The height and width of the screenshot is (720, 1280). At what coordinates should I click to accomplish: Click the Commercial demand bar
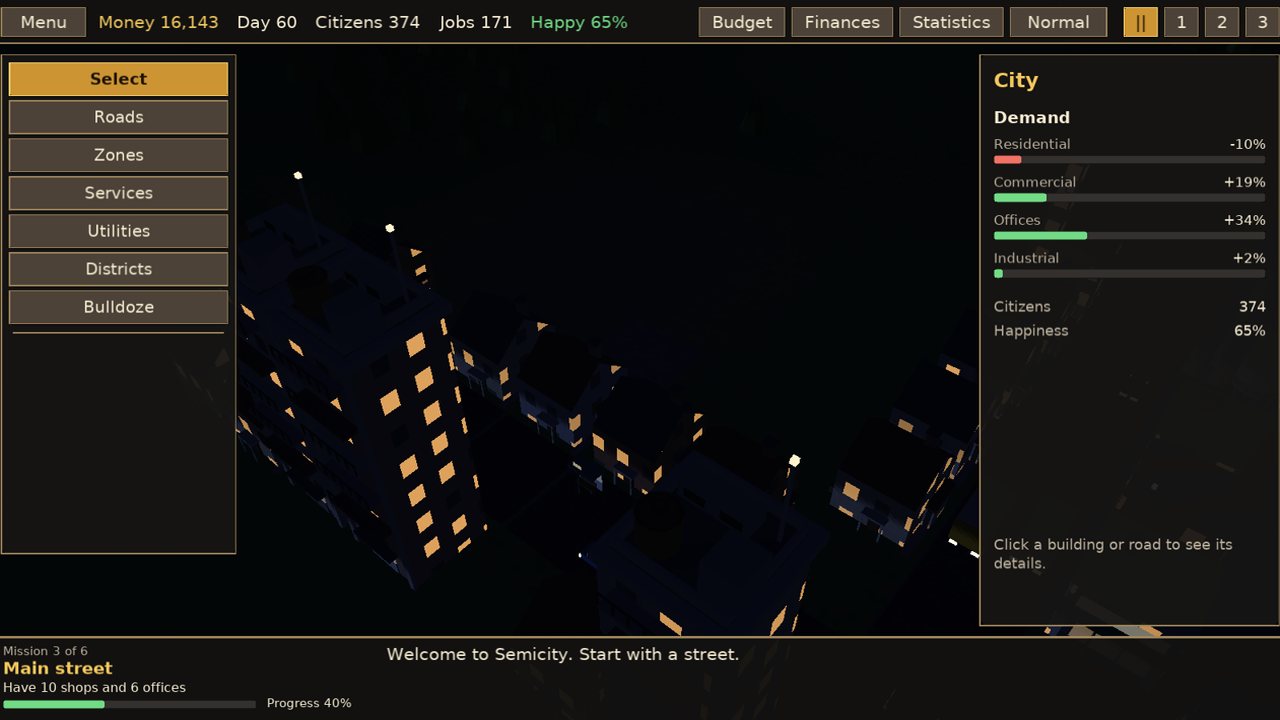pyautogui.click(x=1129, y=198)
